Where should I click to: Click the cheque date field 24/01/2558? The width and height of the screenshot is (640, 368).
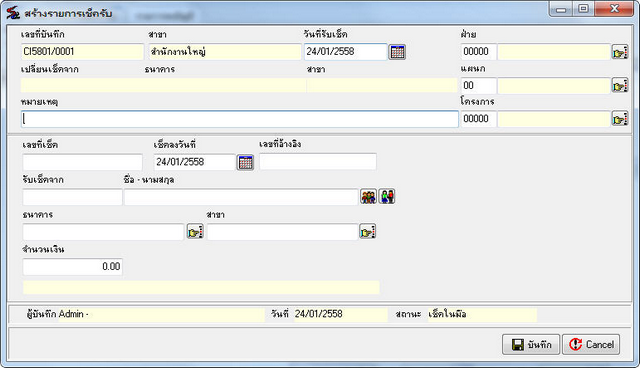pos(195,162)
